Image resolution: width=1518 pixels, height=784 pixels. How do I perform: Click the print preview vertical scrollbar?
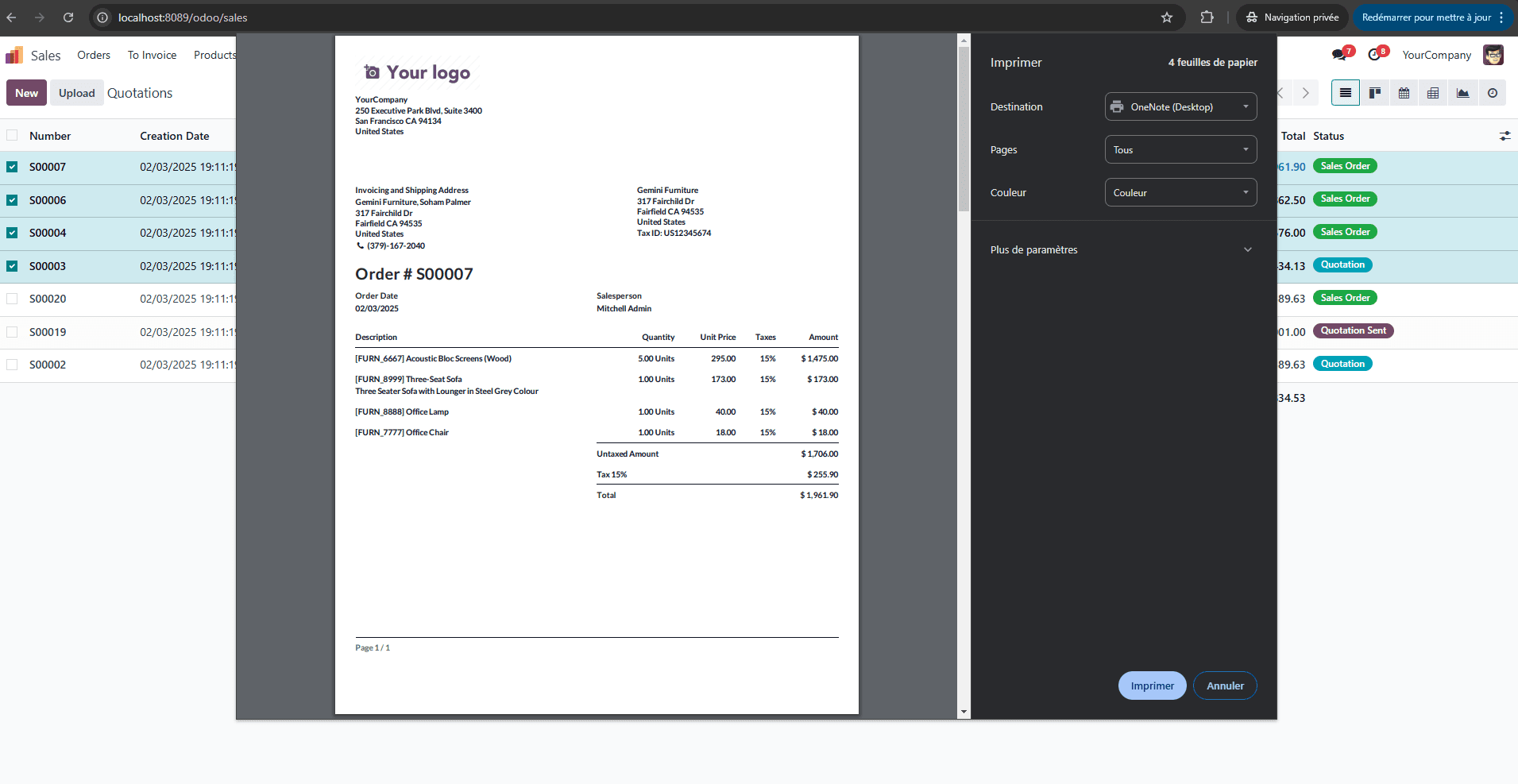pos(964,127)
